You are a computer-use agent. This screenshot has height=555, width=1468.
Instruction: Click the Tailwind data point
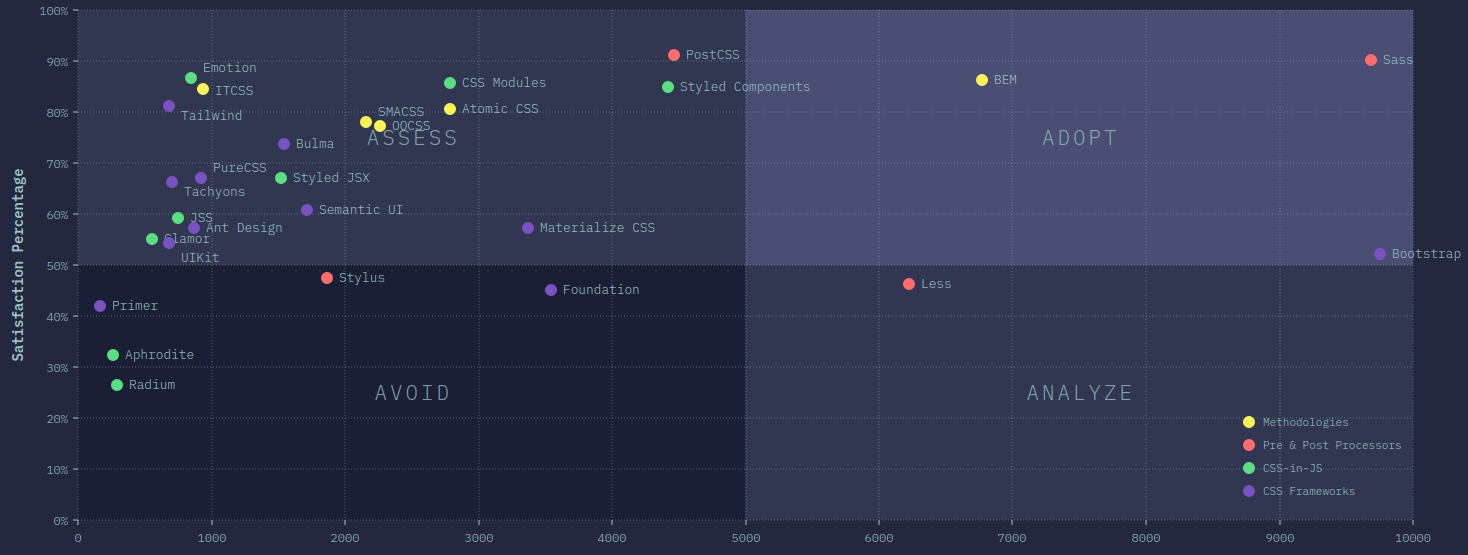pos(169,106)
